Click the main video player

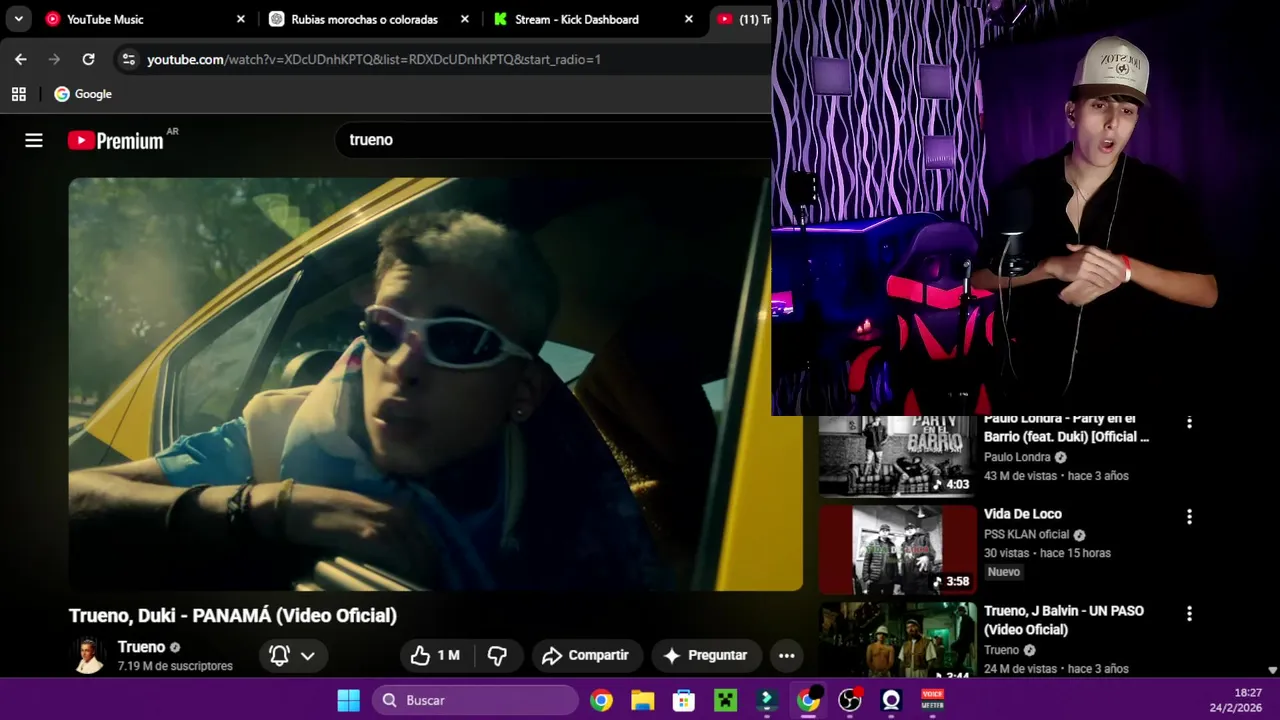coord(435,384)
